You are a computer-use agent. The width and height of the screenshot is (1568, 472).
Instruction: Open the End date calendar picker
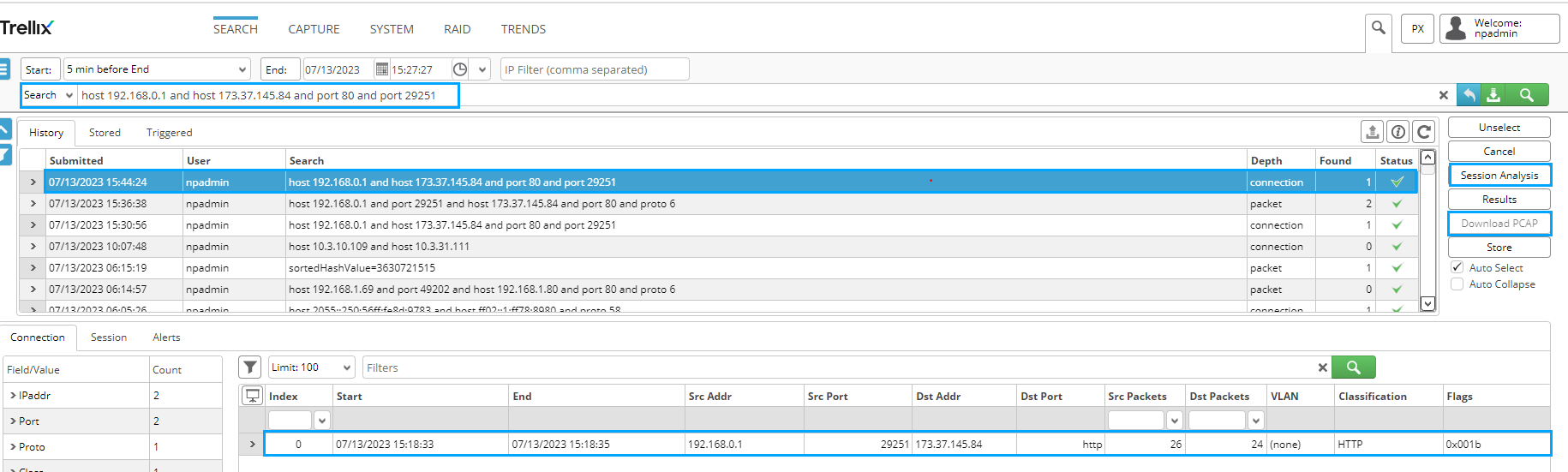pyautogui.click(x=382, y=69)
